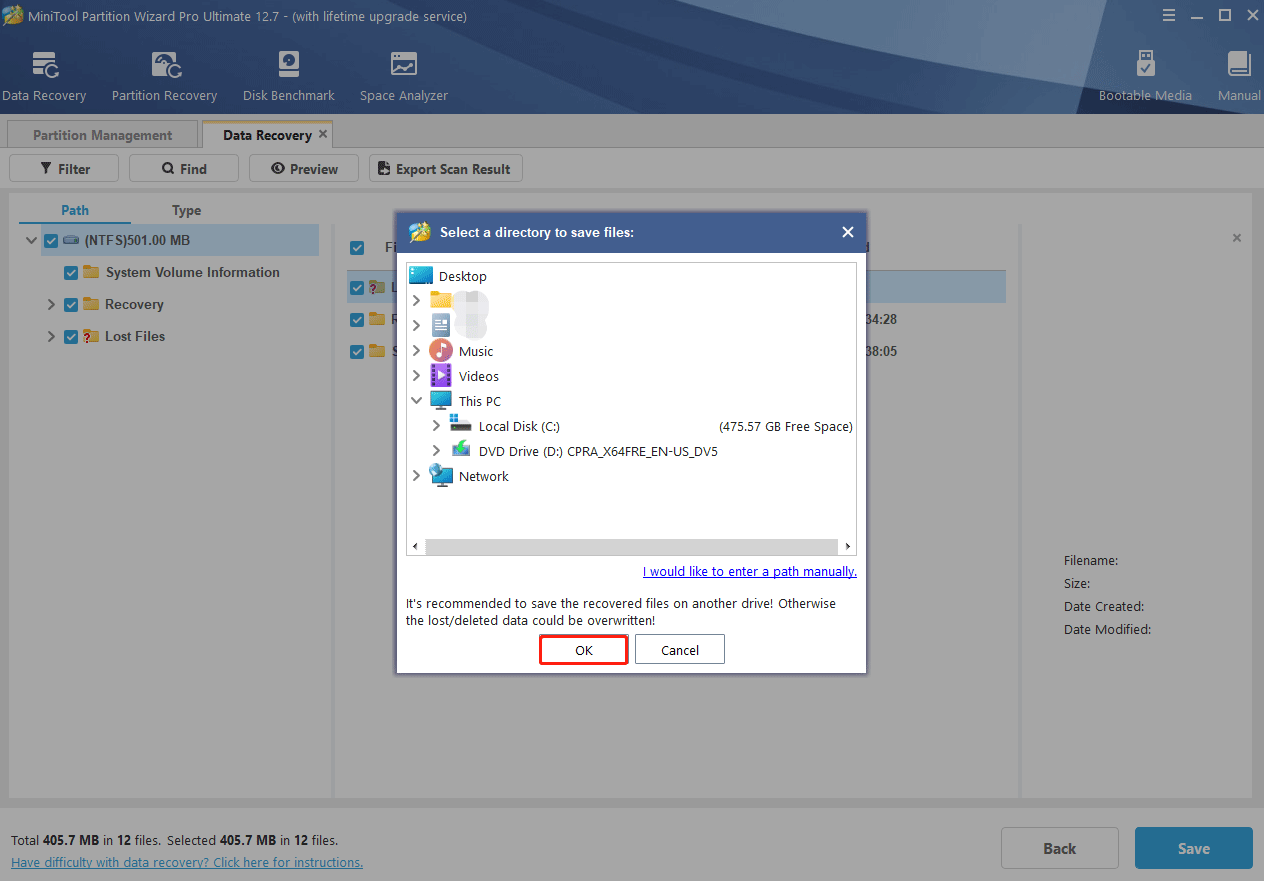The height and width of the screenshot is (881, 1264).
Task: Expand the Network tree node
Action: (416, 476)
